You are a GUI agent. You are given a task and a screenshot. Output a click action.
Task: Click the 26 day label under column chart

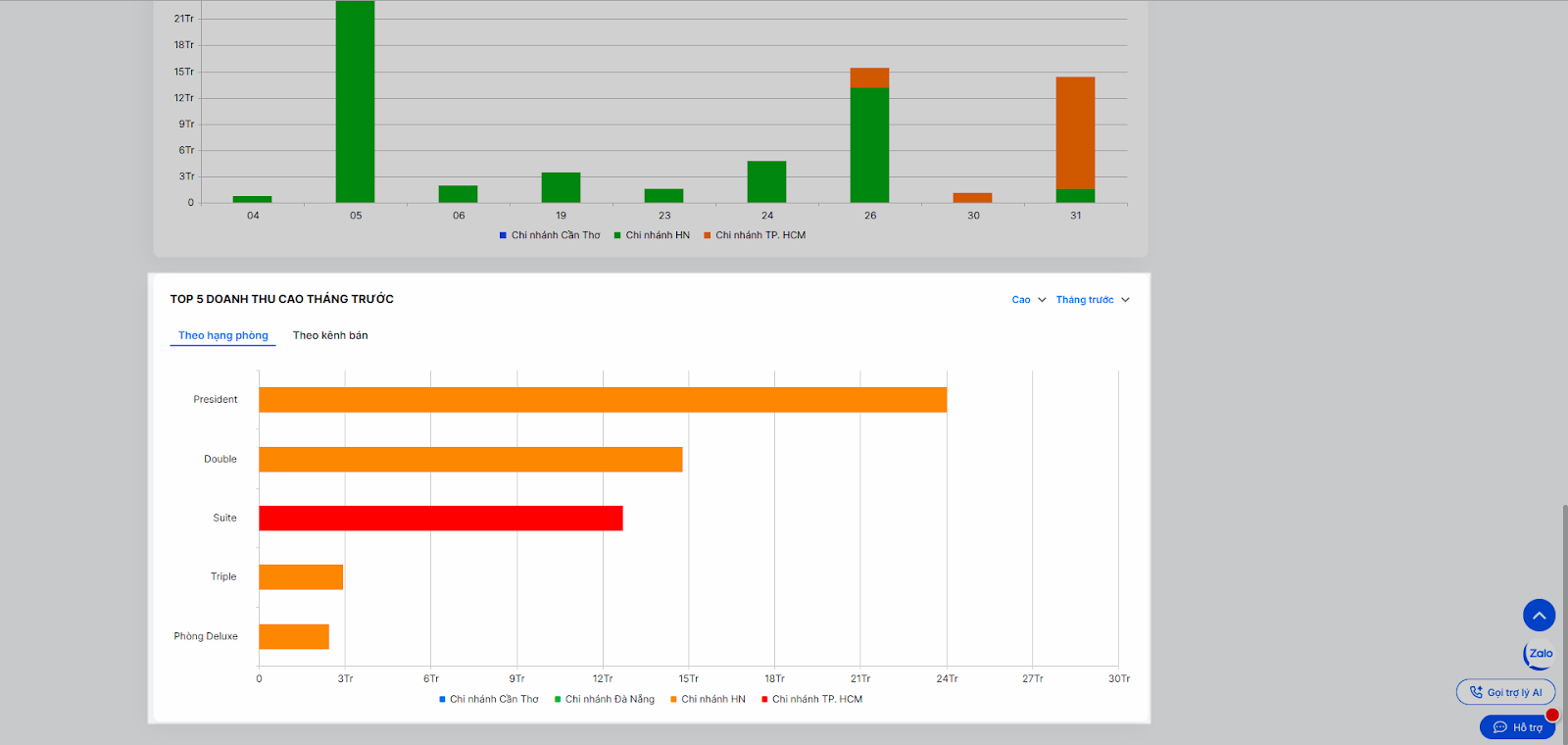pos(870,216)
